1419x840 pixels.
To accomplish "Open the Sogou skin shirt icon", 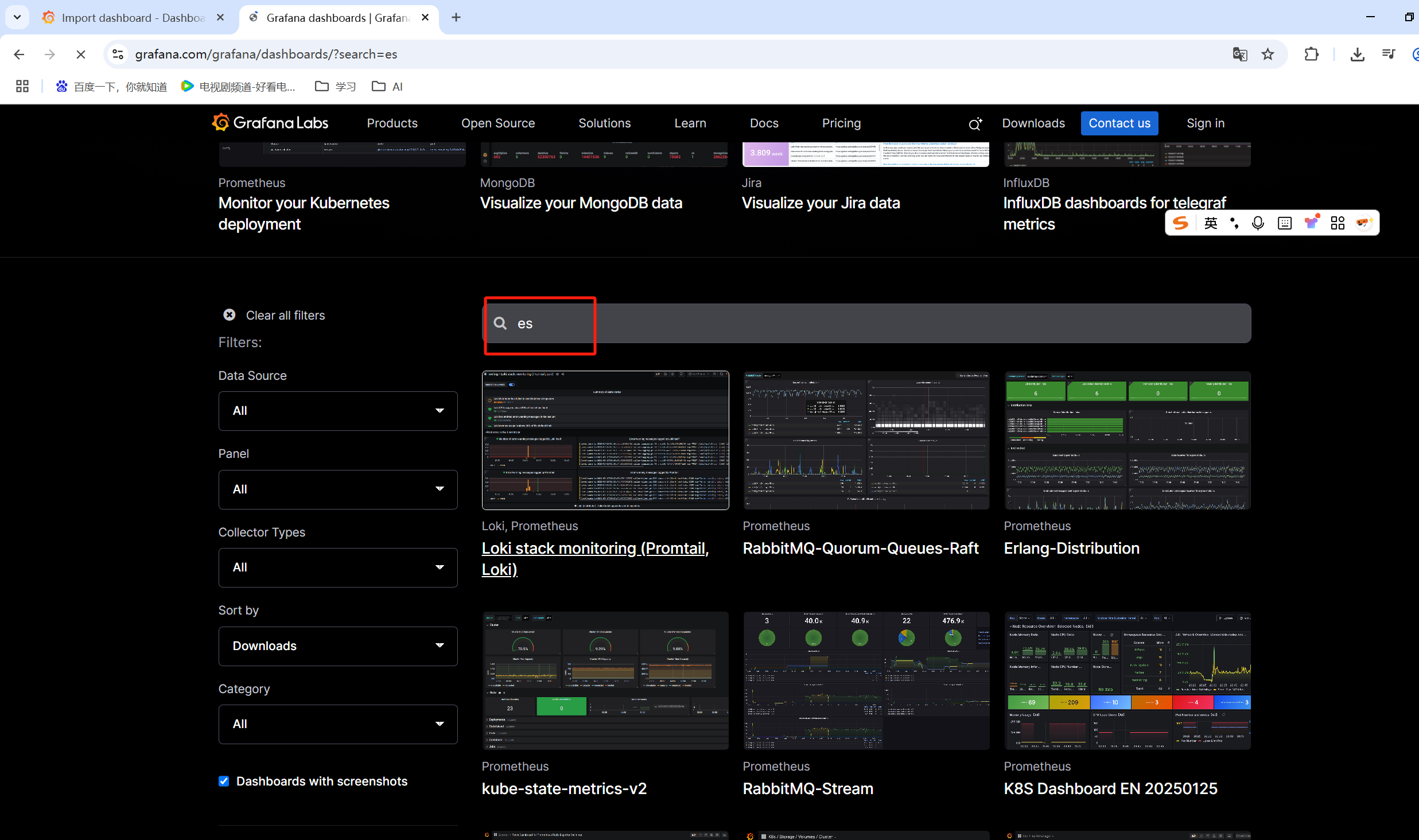I will (1312, 223).
